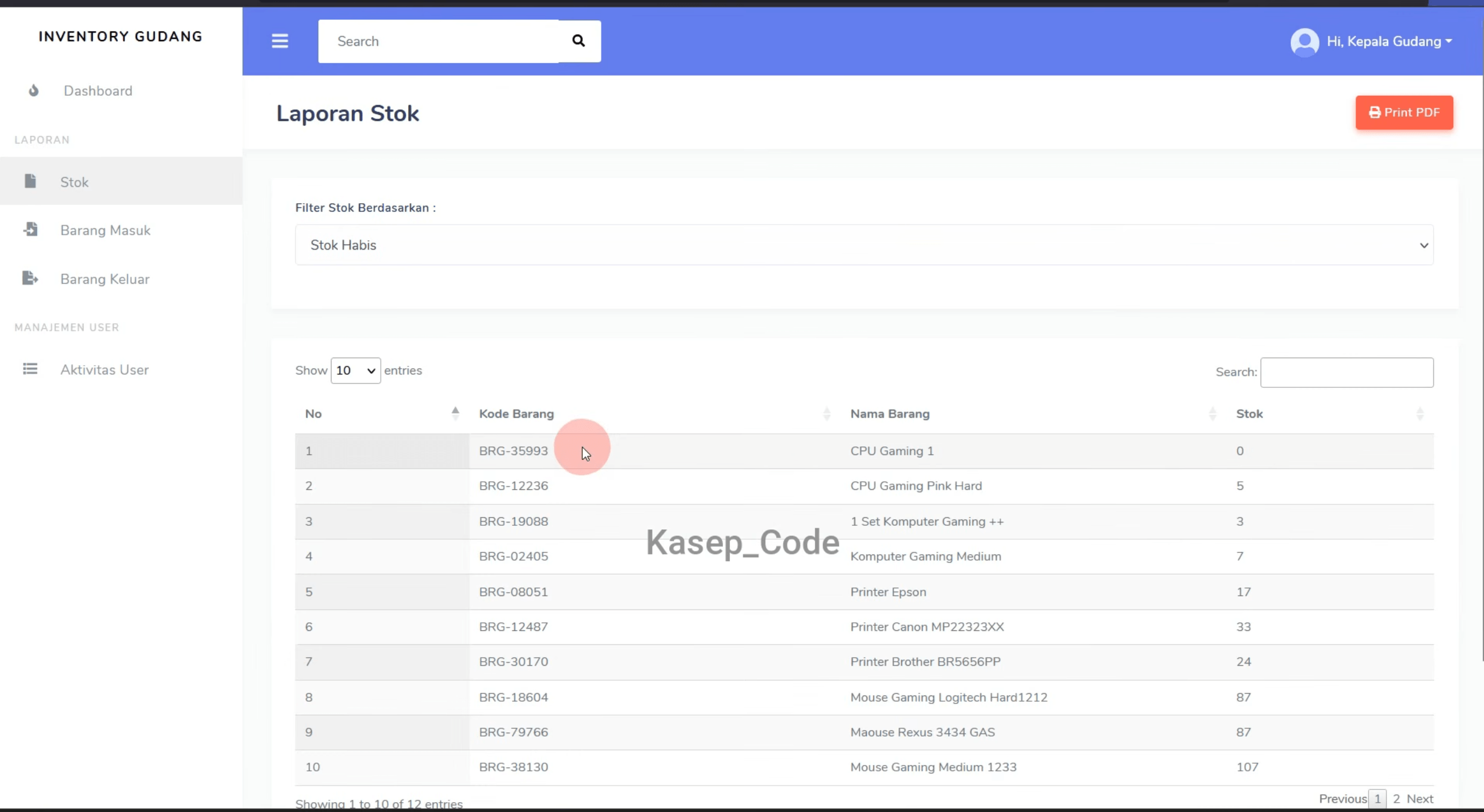This screenshot has width=1484, height=812.
Task: Click the Previous pagination link
Action: (x=1342, y=799)
